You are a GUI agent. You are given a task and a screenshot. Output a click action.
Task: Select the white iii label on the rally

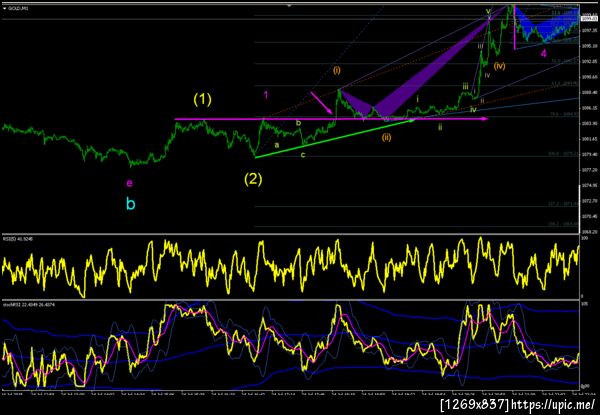[480, 46]
